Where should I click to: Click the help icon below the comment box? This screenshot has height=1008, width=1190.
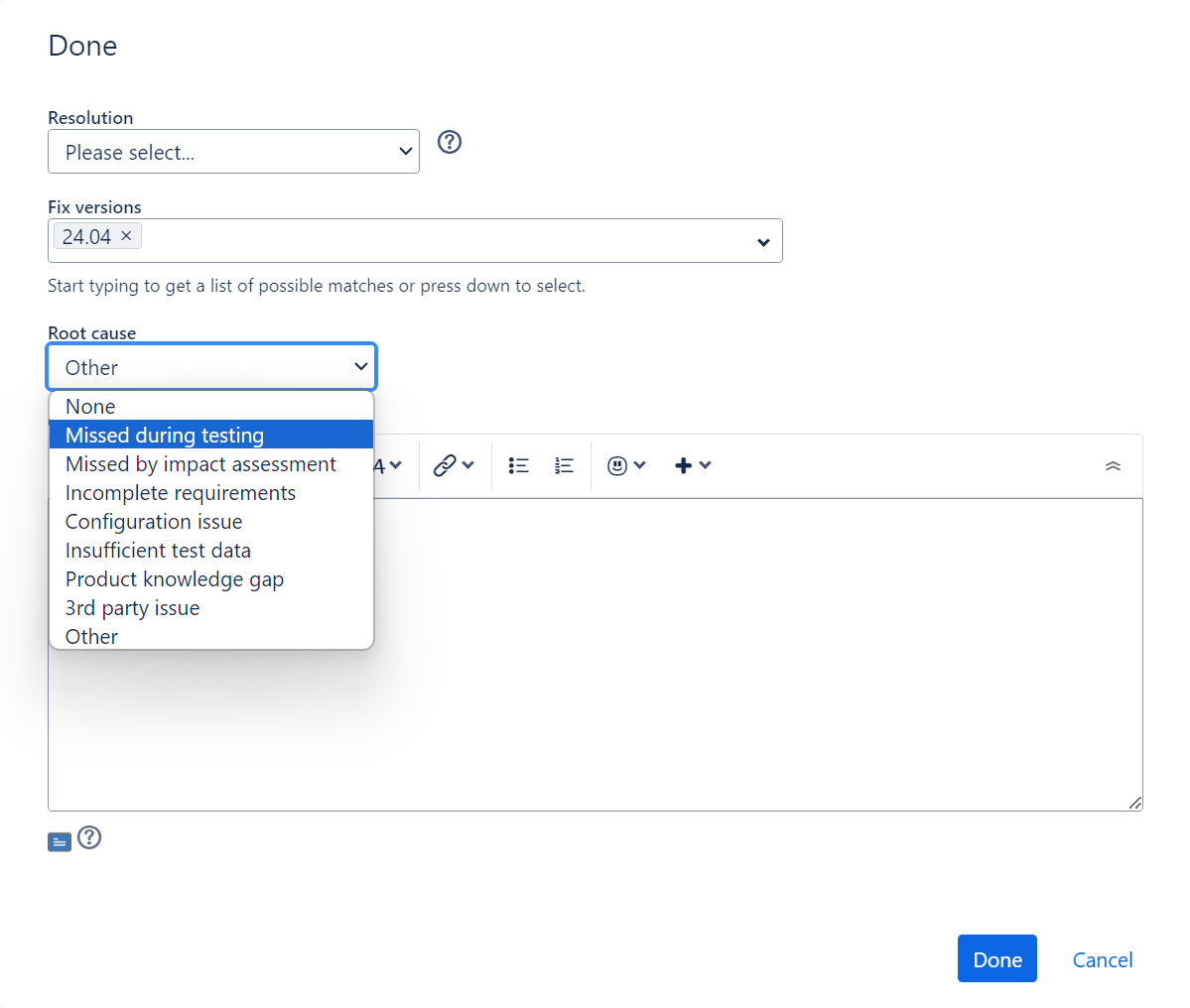pos(89,837)
